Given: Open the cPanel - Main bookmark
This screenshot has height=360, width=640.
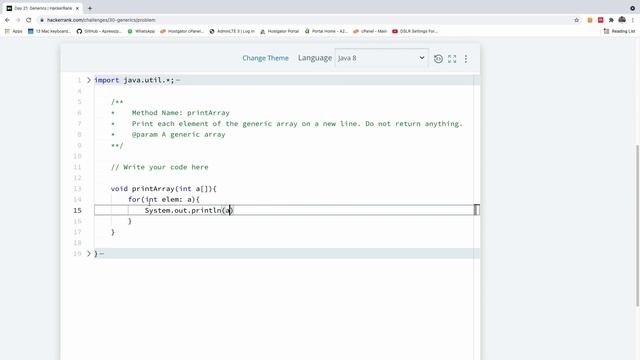Looking at the screenshot, I should (370, 31).
